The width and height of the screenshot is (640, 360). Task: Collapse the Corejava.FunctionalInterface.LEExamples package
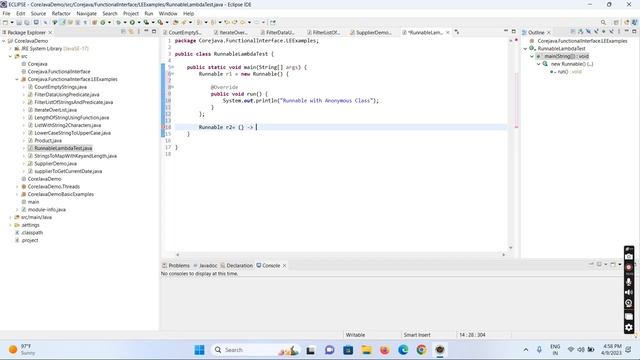pyautogui.click(x=17, y=79)
